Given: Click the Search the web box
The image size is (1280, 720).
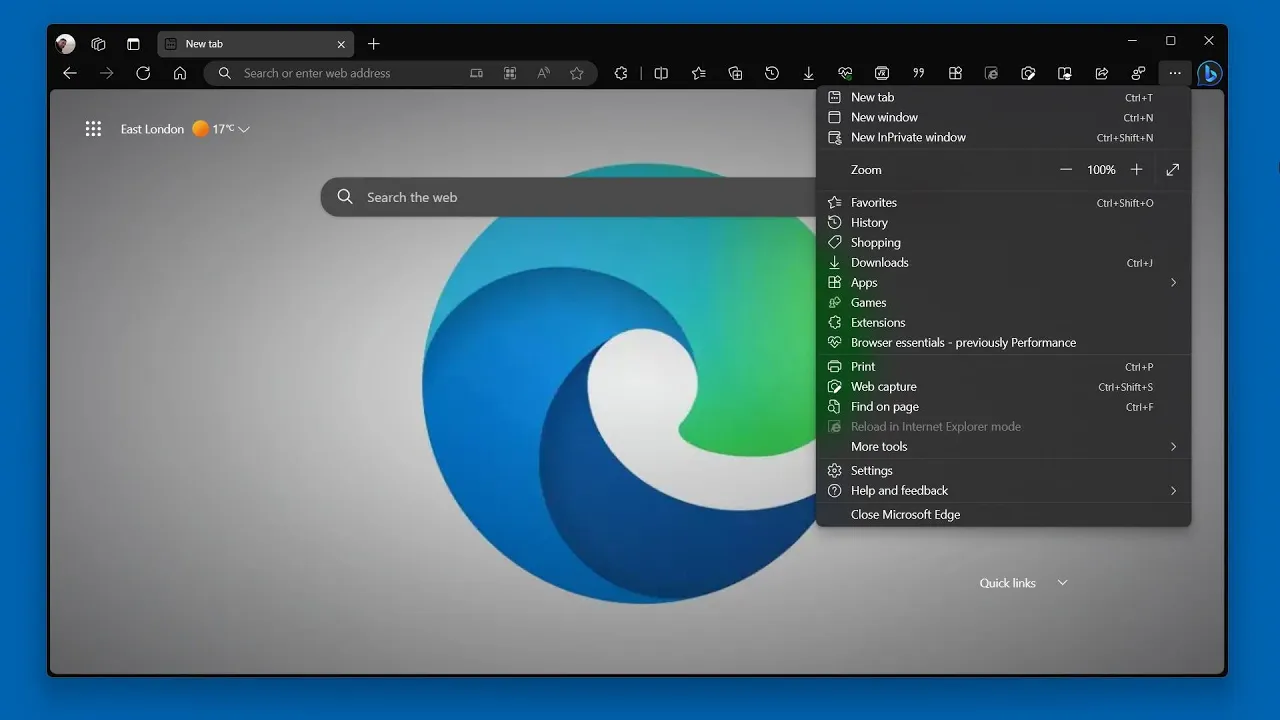Looking at the screenshot, I should tap(570, 197).
